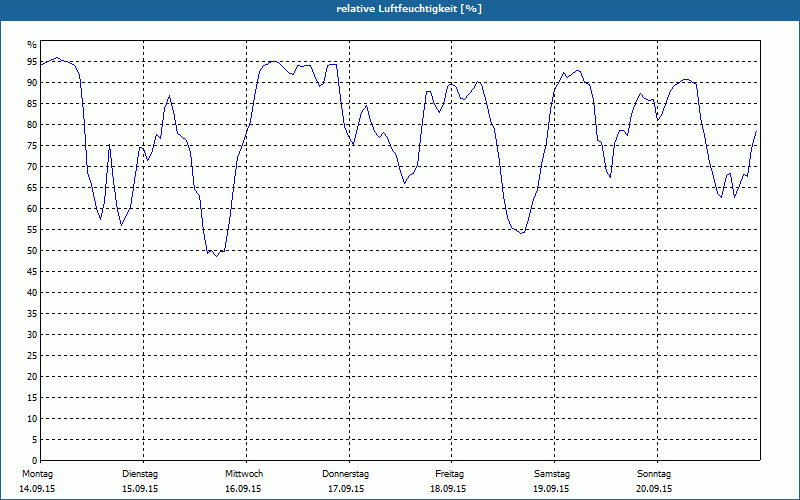Select the 75 y-axis label

[x=32, y=145]
